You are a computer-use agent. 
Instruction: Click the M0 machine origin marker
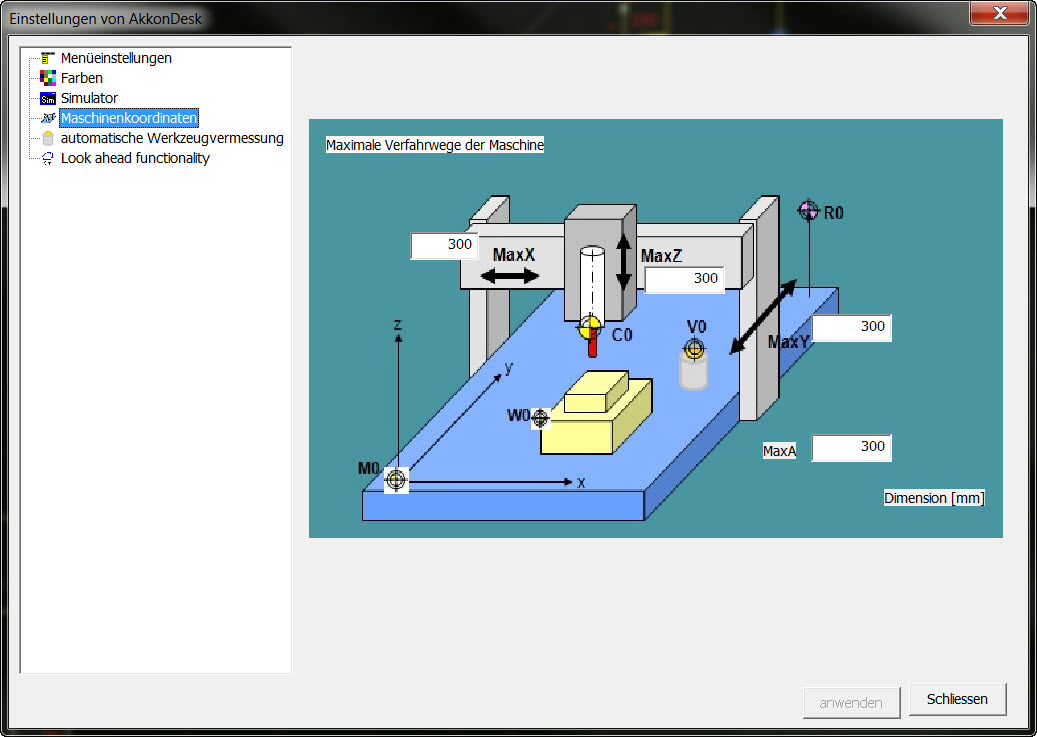(x=396, y=480)
